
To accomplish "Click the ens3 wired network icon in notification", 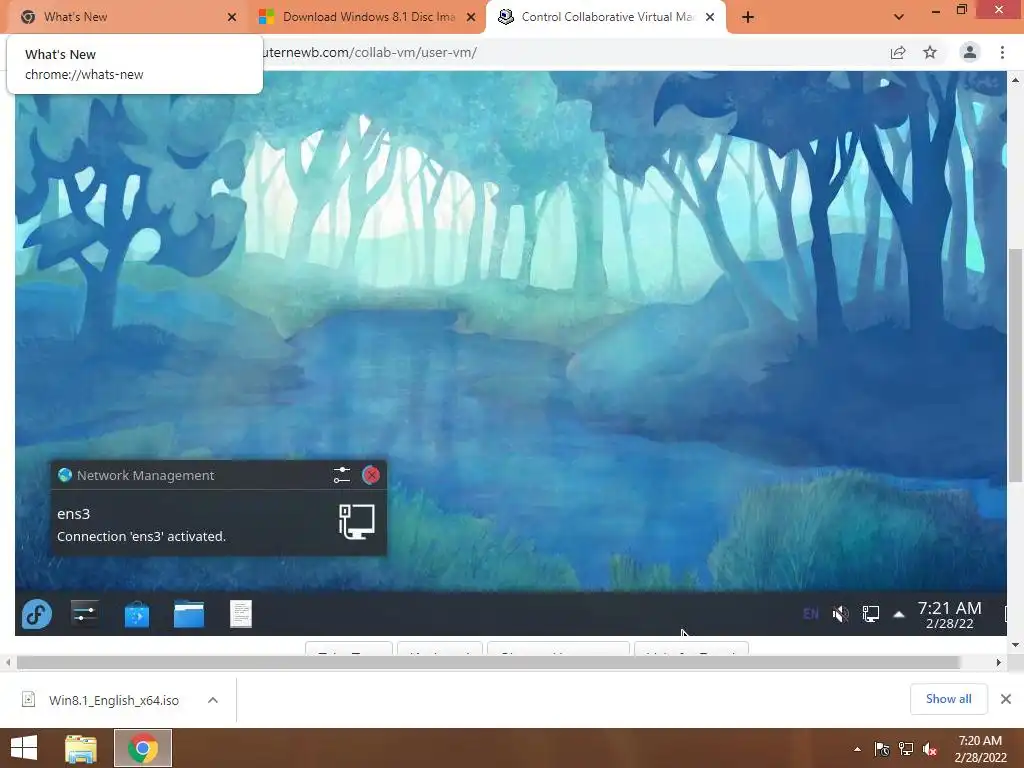I will point(357,522).
